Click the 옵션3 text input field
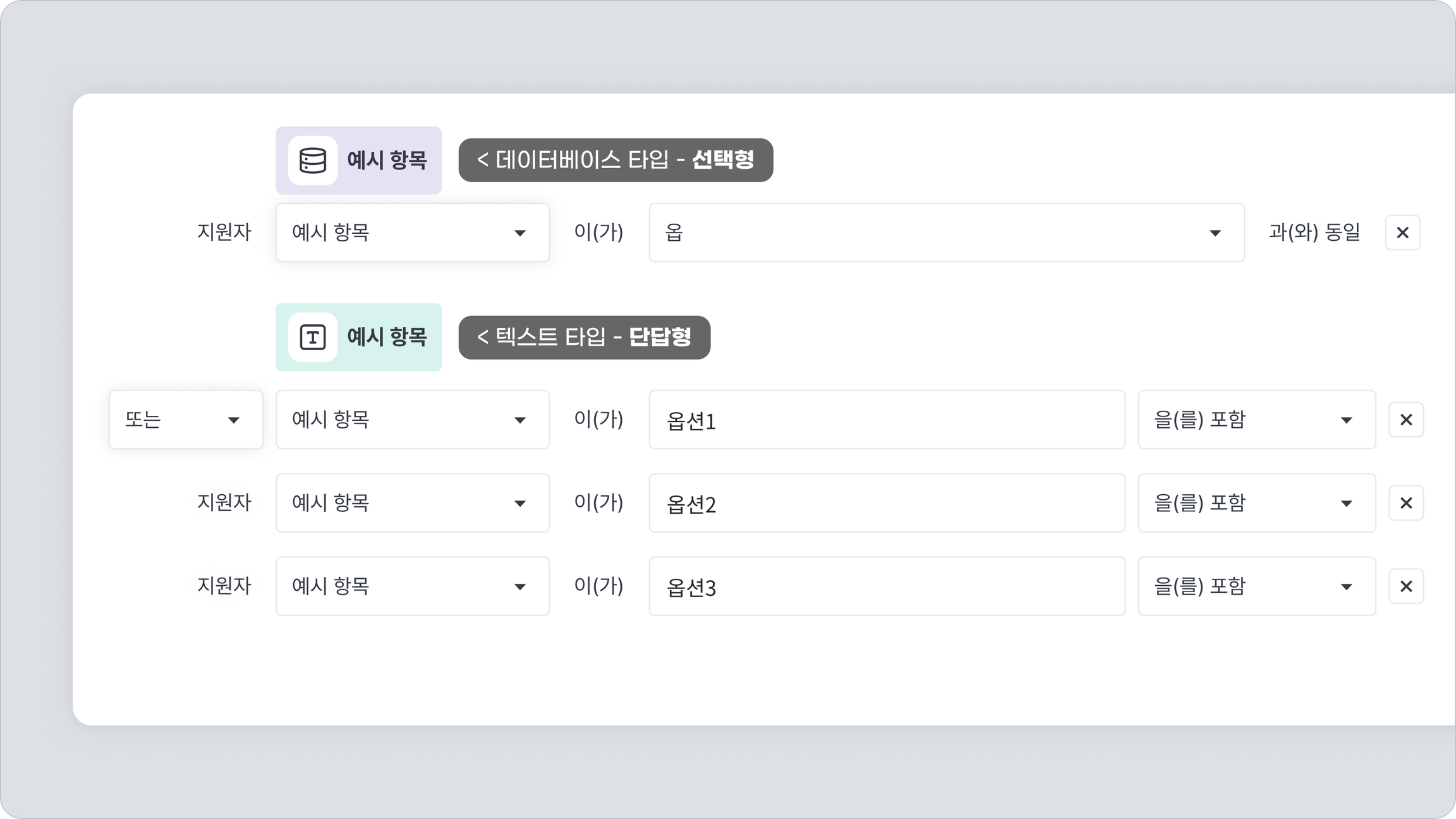The width and height of the screenshot is (1456, 819). point(887,586)
